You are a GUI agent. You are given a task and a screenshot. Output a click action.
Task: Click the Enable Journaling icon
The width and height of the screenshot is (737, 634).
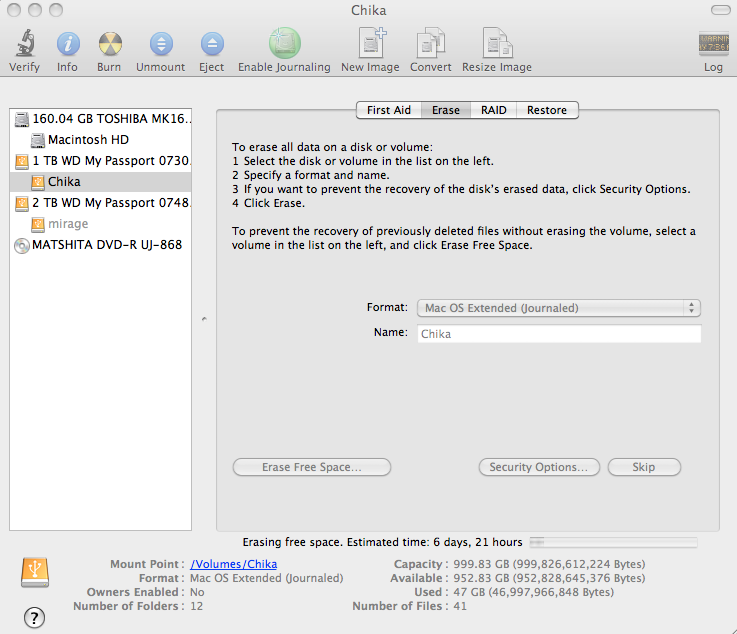[284, 43]
